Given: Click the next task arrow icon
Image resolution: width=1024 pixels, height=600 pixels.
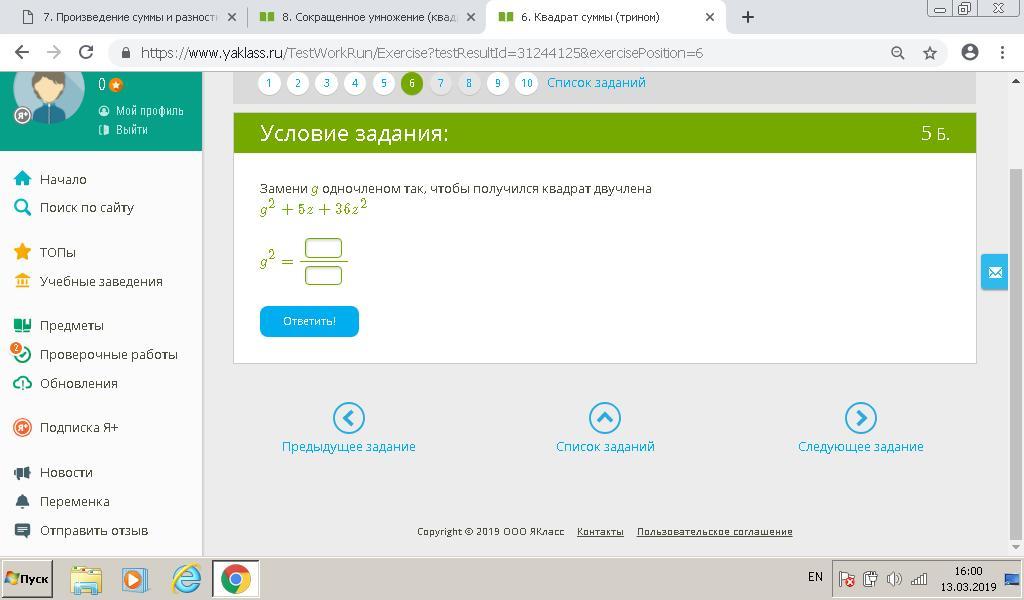Looking at the screenshot, I should [860, 418].
